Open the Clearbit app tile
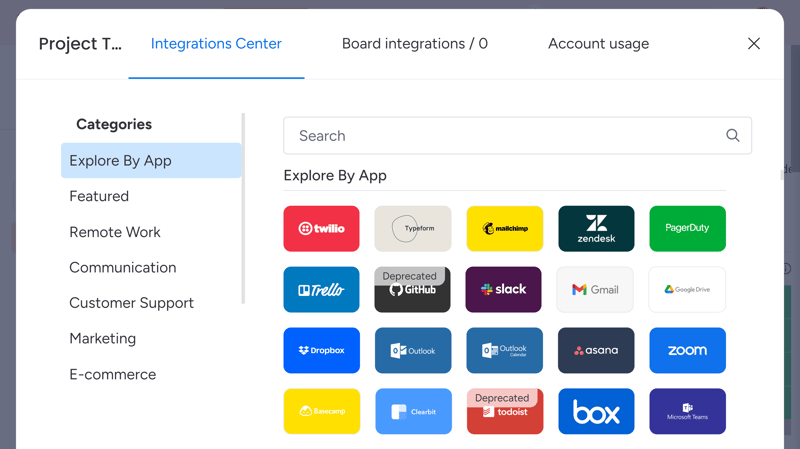The width and height of the screenshot is (800, 449). pyautogui.click(x=414, y=411)
